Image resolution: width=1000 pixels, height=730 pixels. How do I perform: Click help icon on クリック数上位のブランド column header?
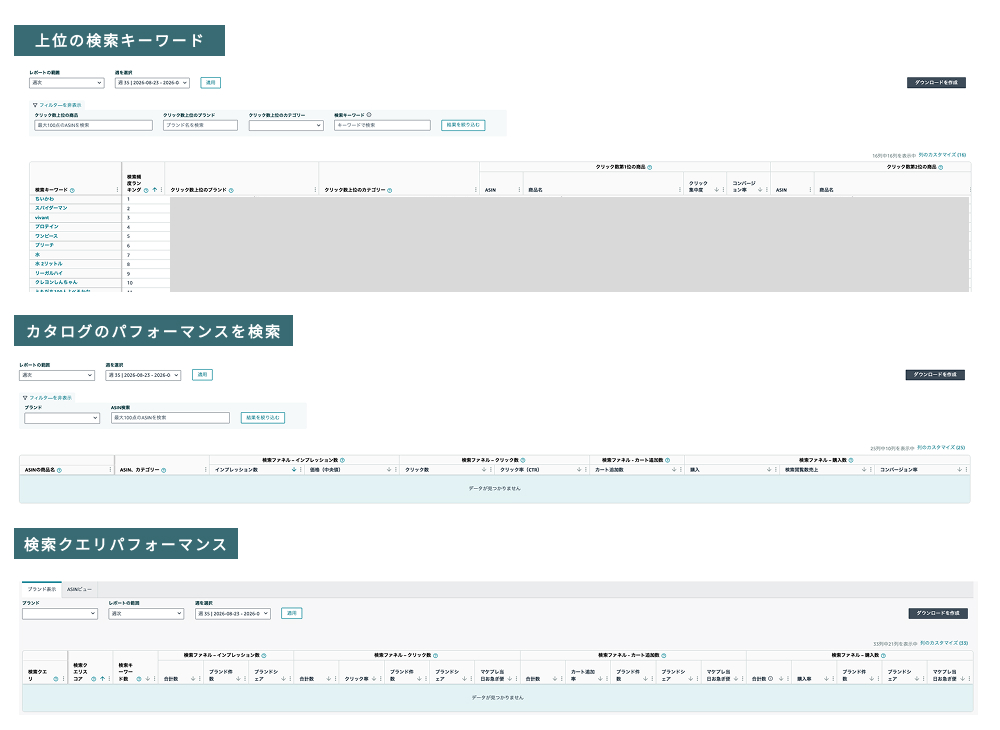coord(231,191)
